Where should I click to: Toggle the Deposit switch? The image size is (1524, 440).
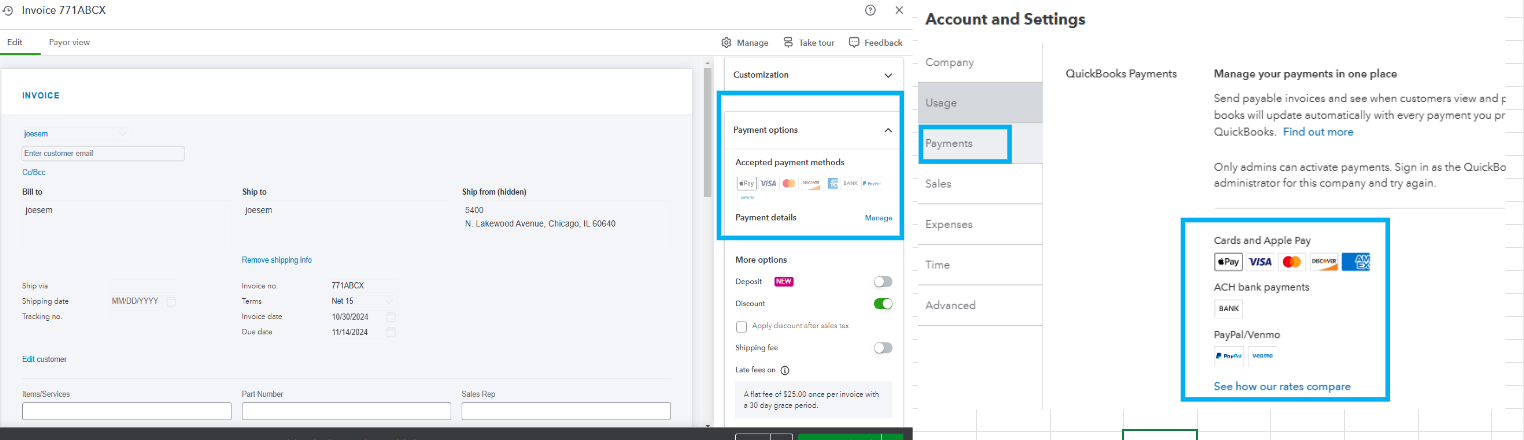[883, 282]
